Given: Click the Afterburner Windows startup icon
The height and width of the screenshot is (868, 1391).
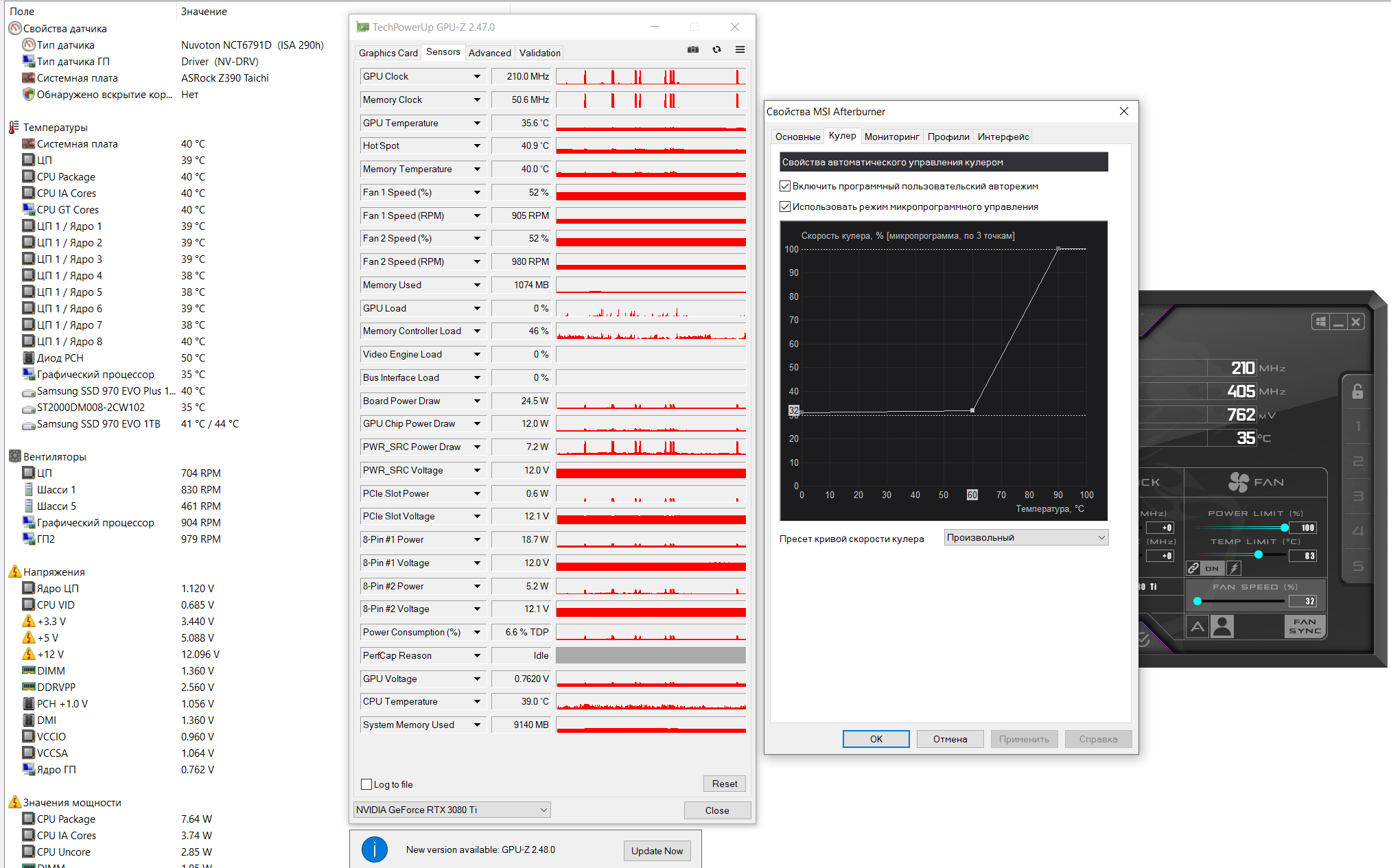Looking at the screenshot, I should [x=1320, y=322].
